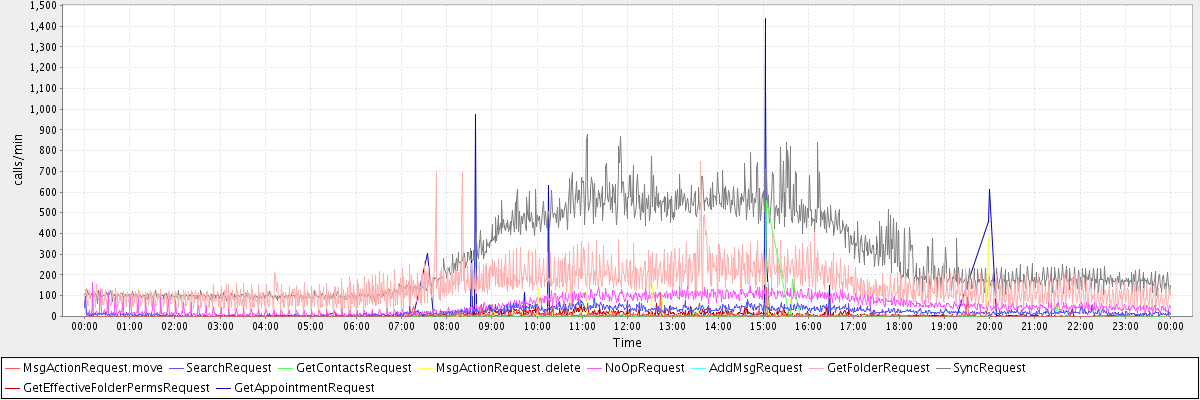This screenshot has width=1200, height=400.
Task: Select the GetAppointmentRequest legend entry
Action: click(303, 387)
